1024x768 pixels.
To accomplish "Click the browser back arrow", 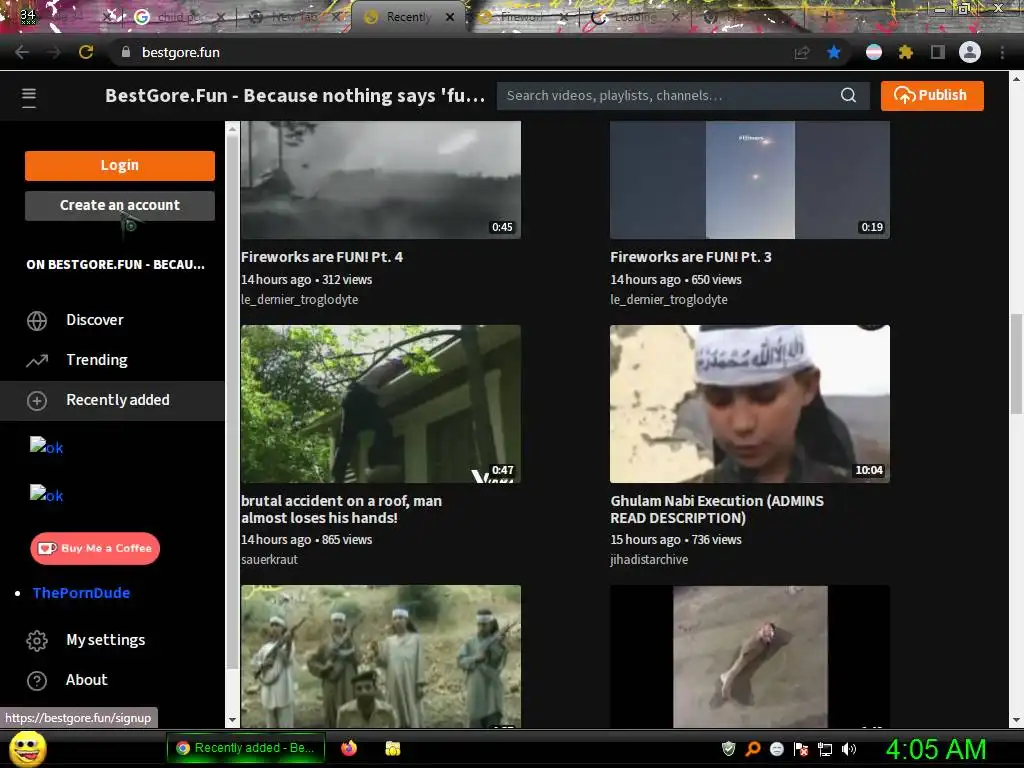I will 22,52.
